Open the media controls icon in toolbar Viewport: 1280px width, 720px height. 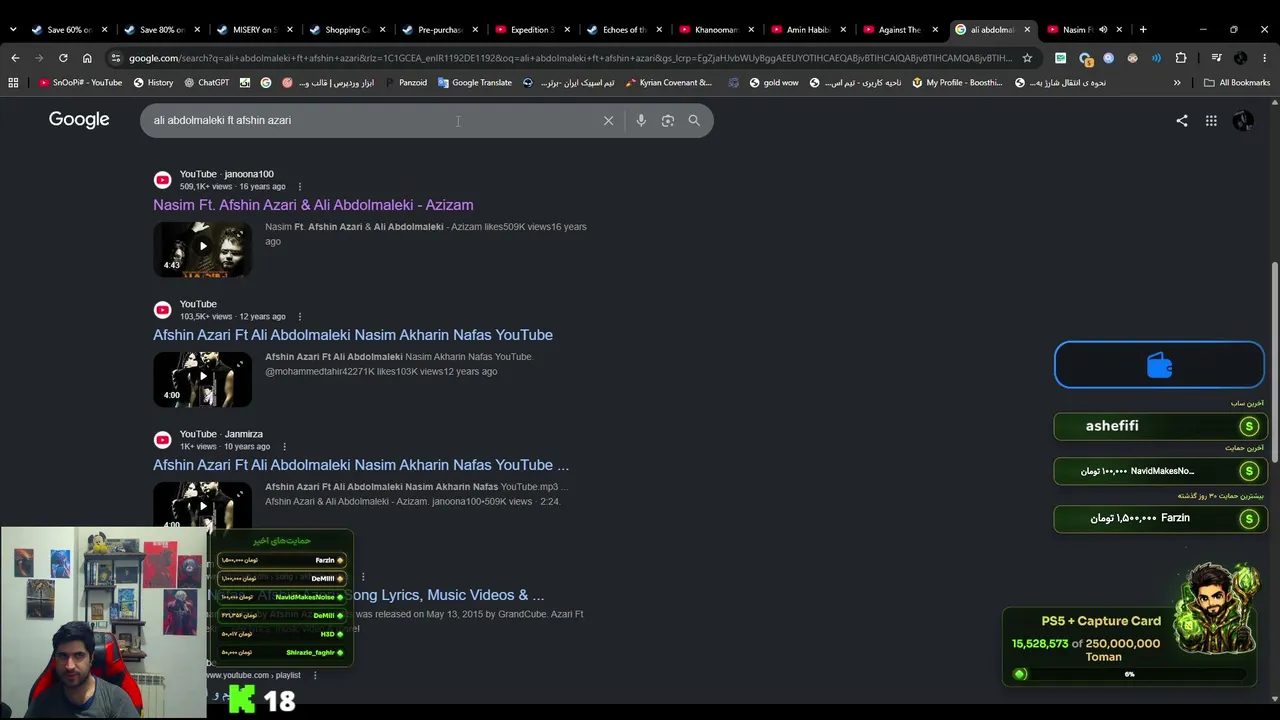(x=1217, y=58)
